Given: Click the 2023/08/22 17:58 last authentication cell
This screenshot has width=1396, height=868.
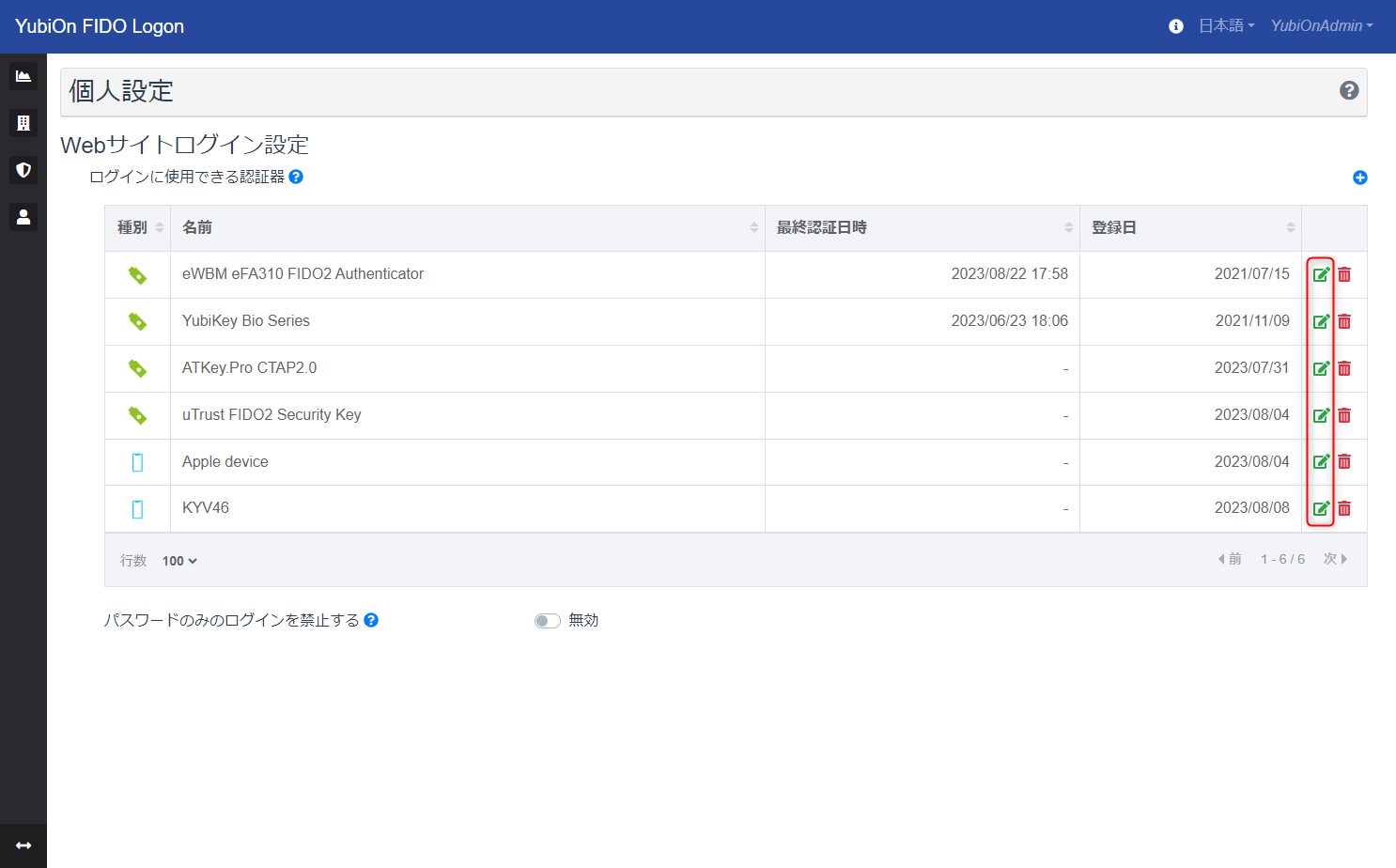Looking at the screenshot, I should [x=923, y=274].
